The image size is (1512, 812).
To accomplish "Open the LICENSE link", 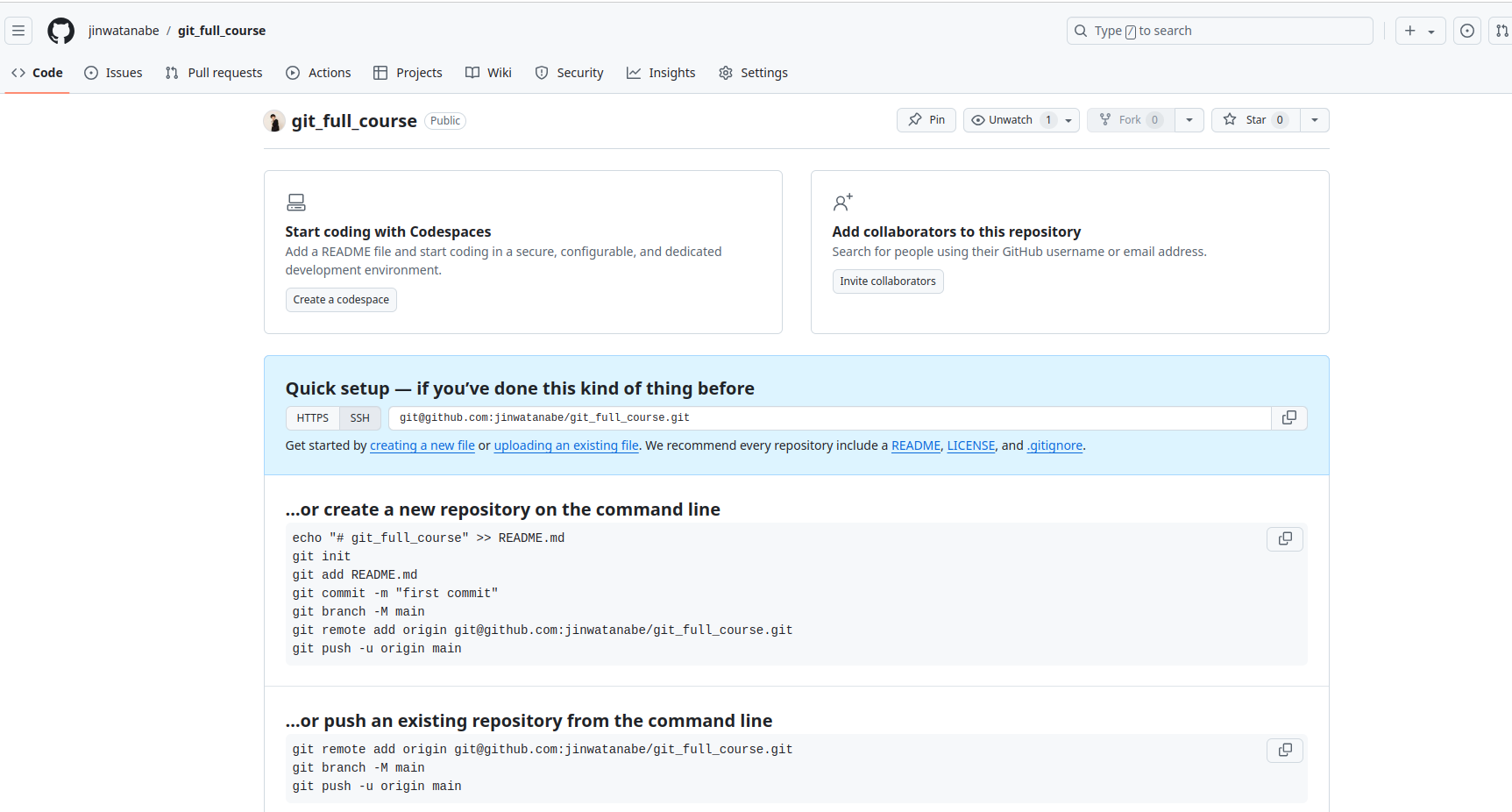I will coord(971,445).
